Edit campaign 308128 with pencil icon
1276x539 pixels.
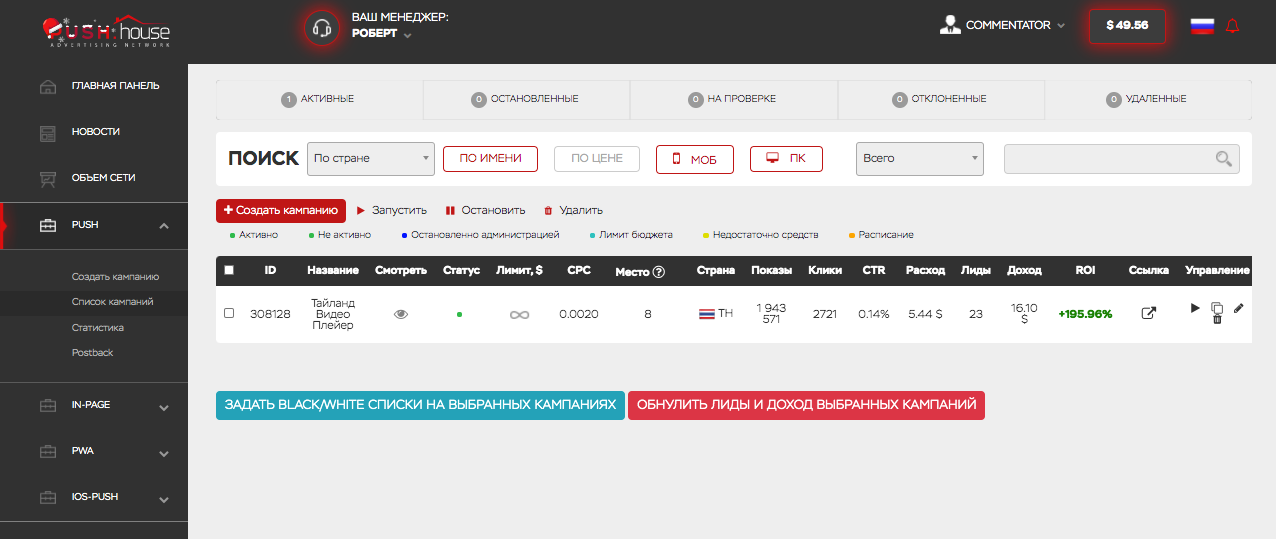pos(1238,308)
